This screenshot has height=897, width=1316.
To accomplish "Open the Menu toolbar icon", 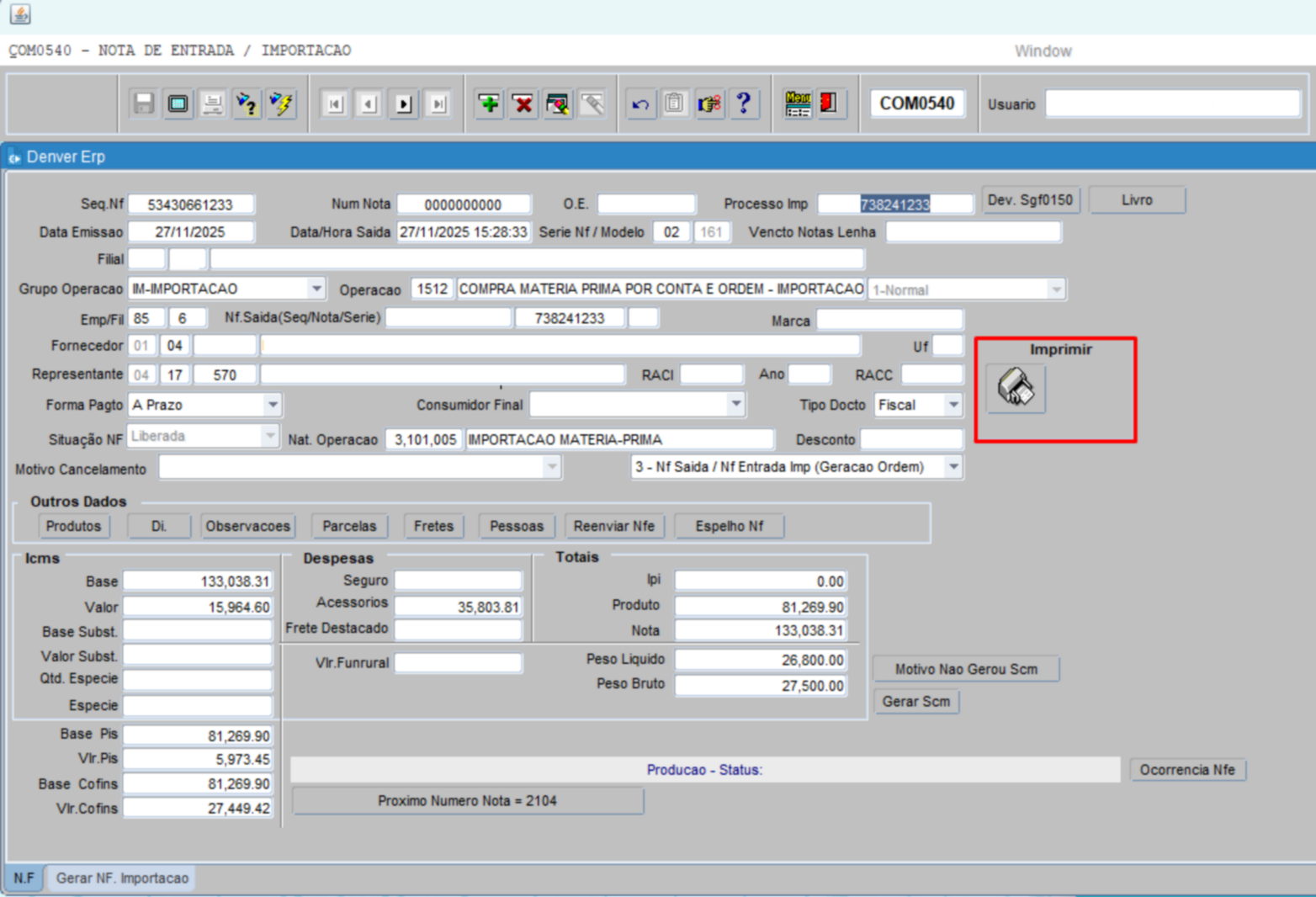I will [797, 103].
